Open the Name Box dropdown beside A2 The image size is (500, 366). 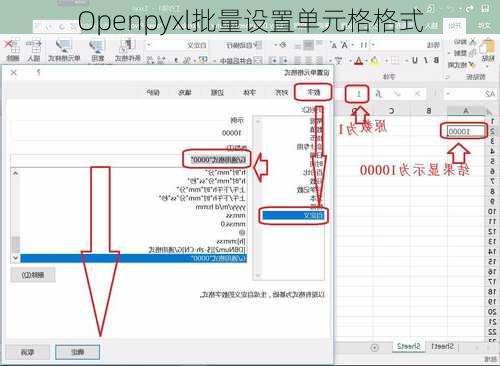coord(448,94)
